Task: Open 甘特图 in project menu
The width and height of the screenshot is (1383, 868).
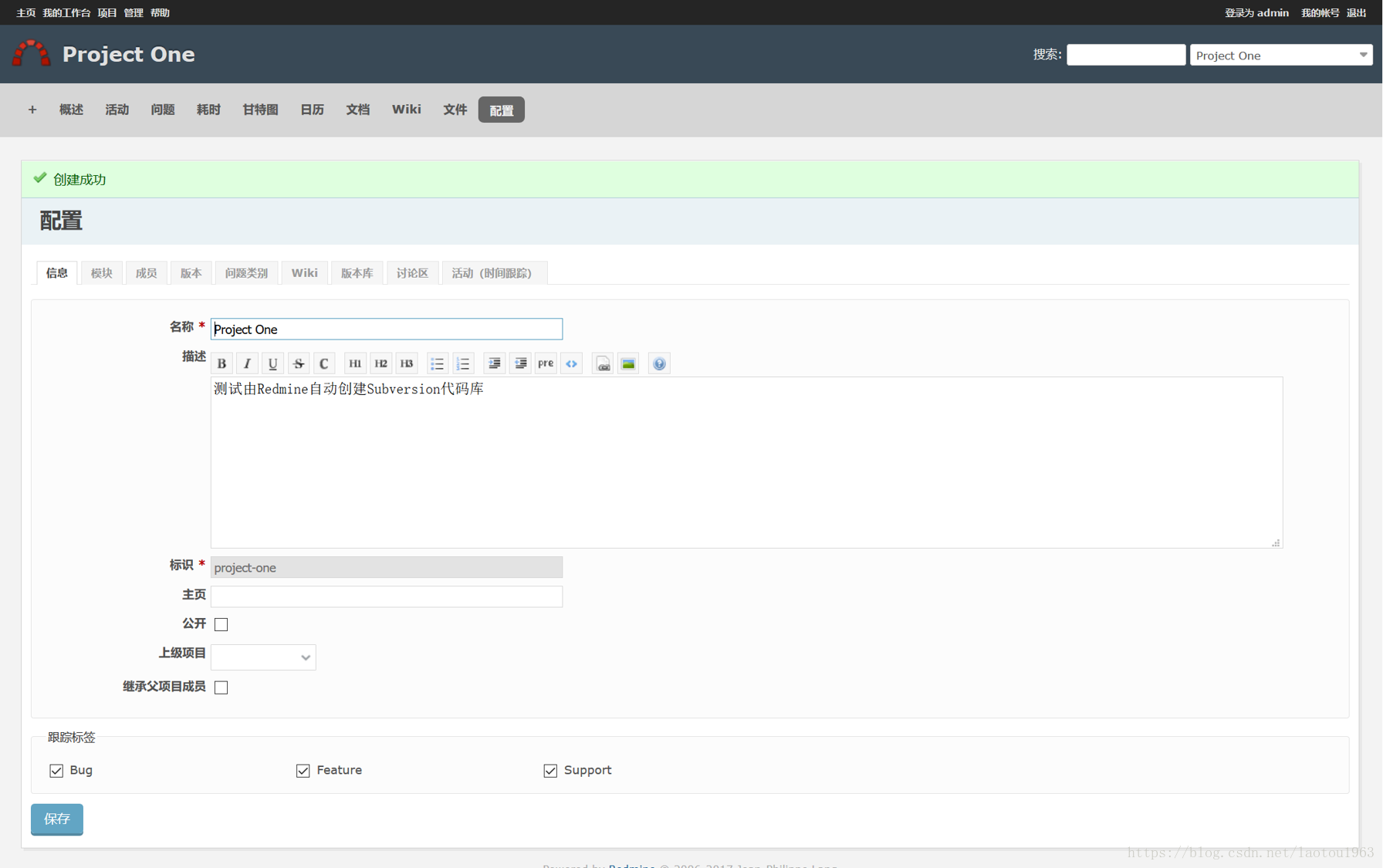Action: tap(261, 110)
